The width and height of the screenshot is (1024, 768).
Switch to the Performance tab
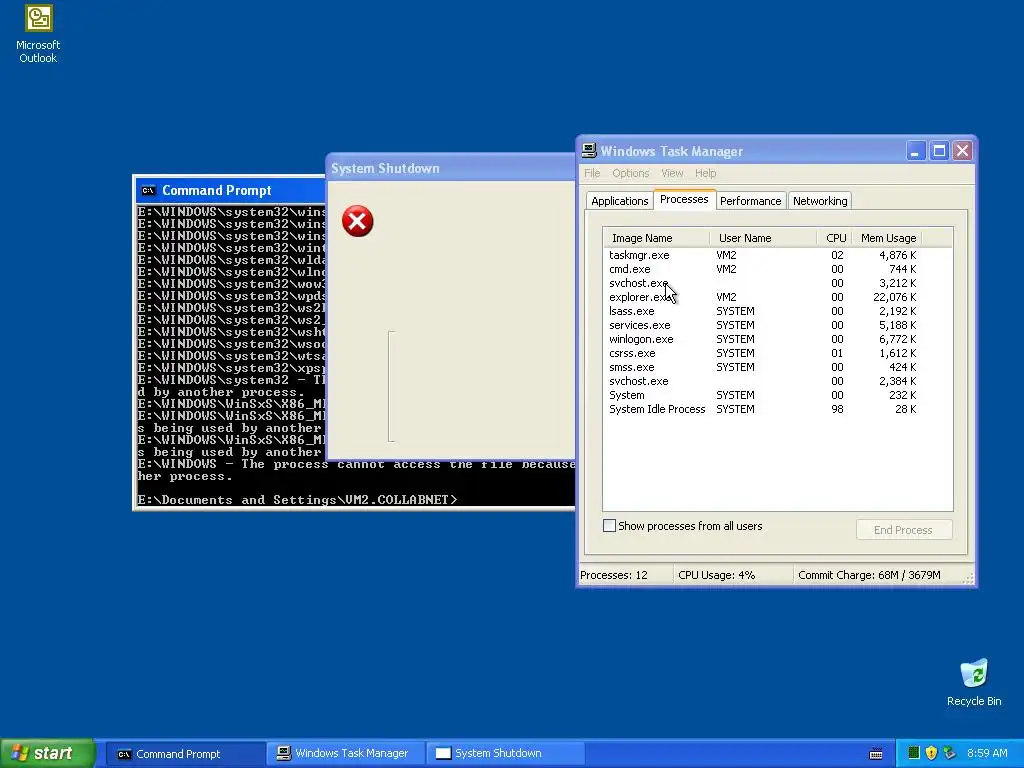click(x=750, y=201)
